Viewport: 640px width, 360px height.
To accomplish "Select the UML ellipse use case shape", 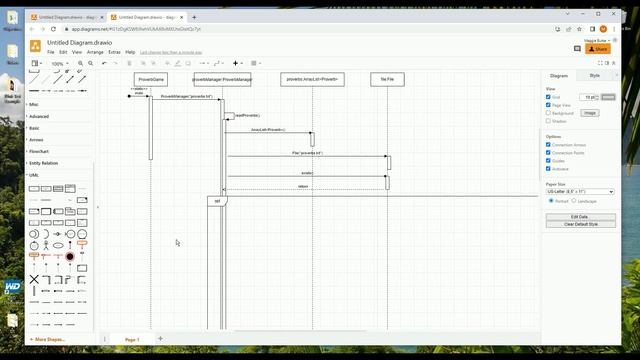I will coord(58,246).
